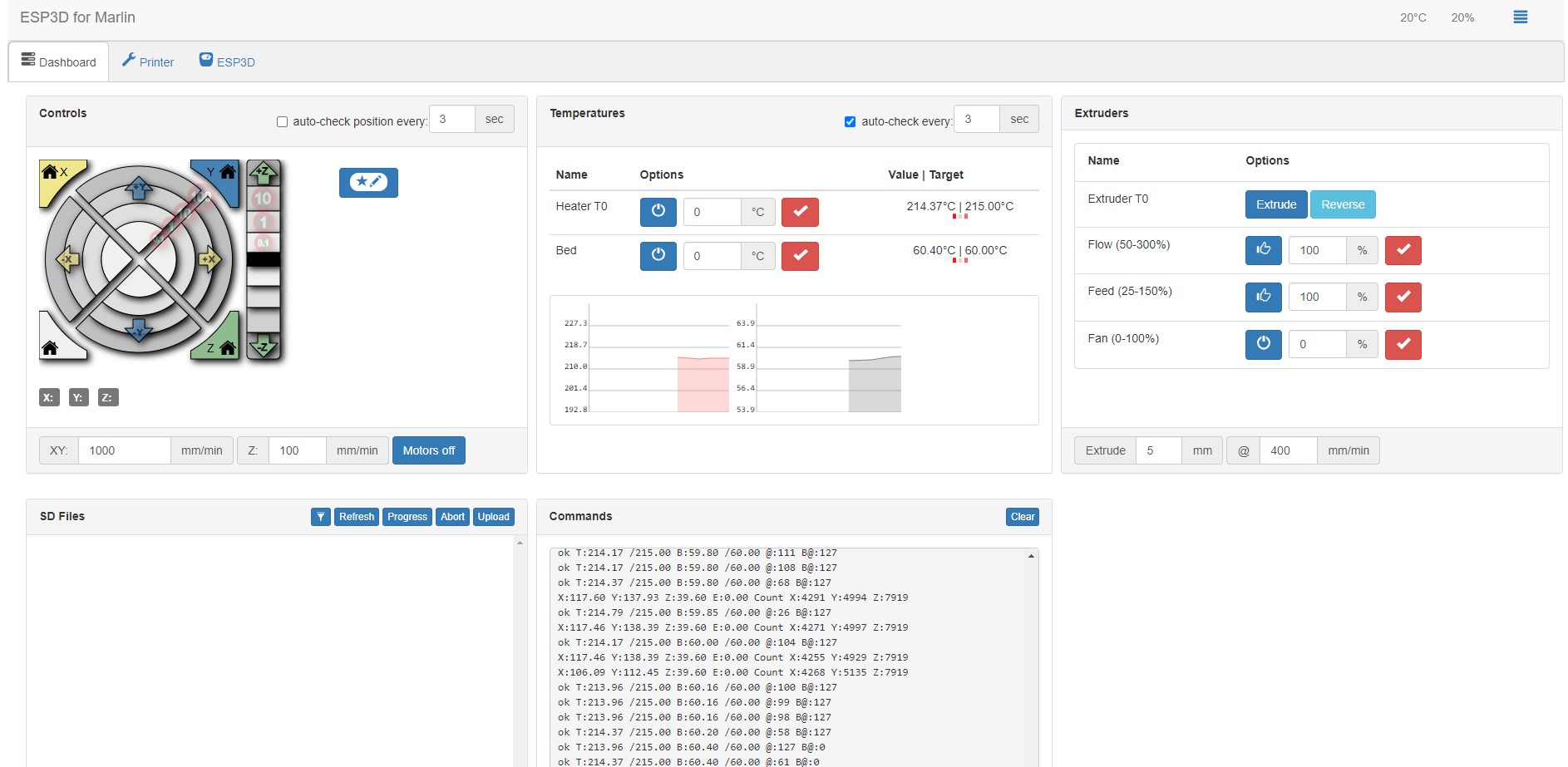The image size is (1568, 767).
Task: Edit the extrude length mm field
Action: point(1159,450)
